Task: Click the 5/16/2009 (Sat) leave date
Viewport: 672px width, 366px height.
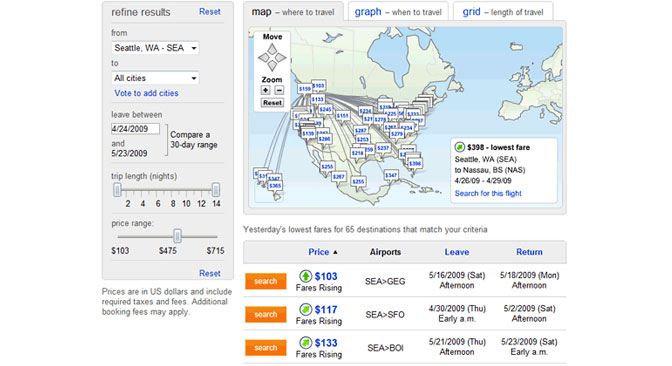Action: coord(457,276)
